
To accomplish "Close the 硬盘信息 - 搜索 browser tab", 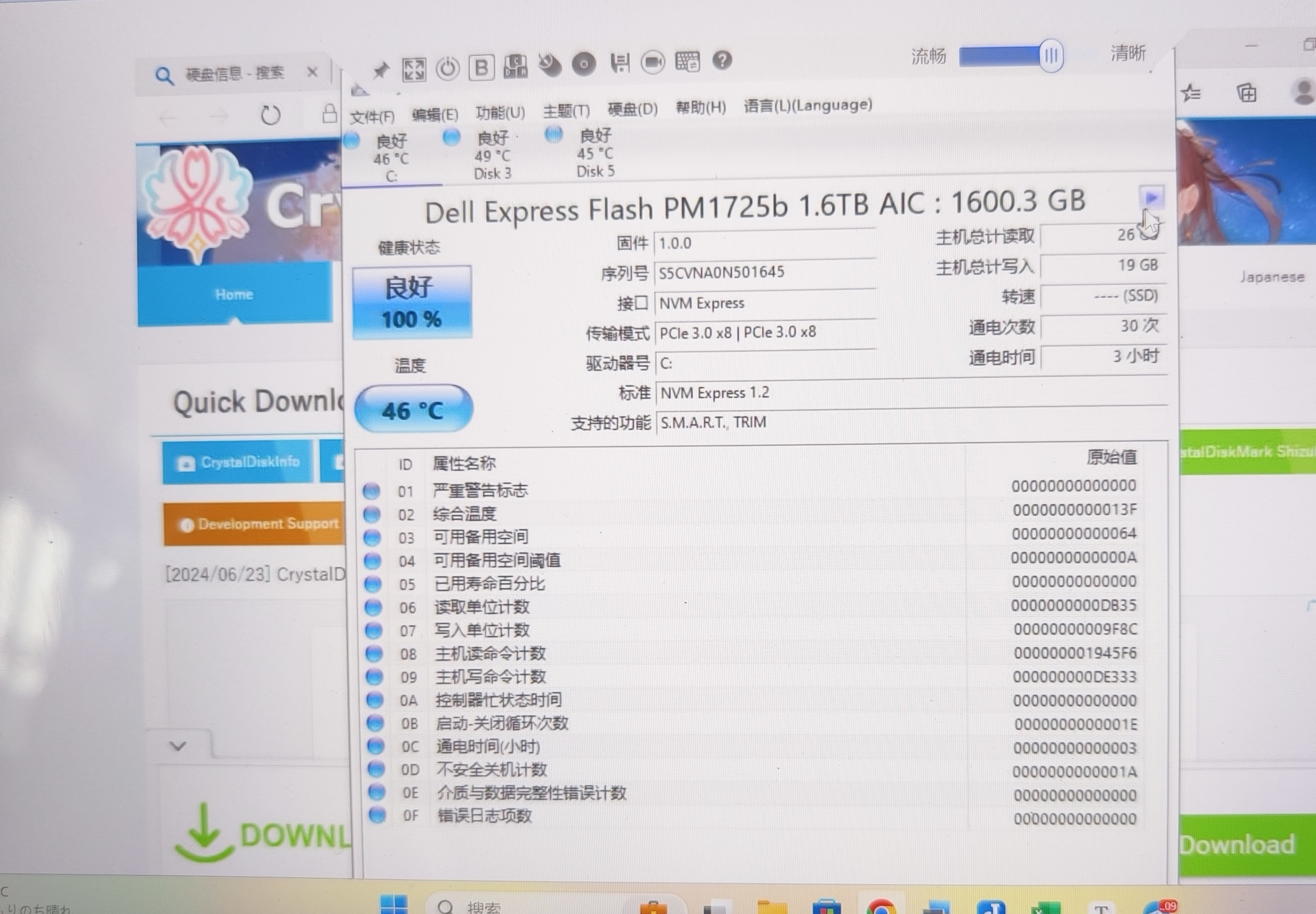I will pyautogui.click(x=312, y=72).
